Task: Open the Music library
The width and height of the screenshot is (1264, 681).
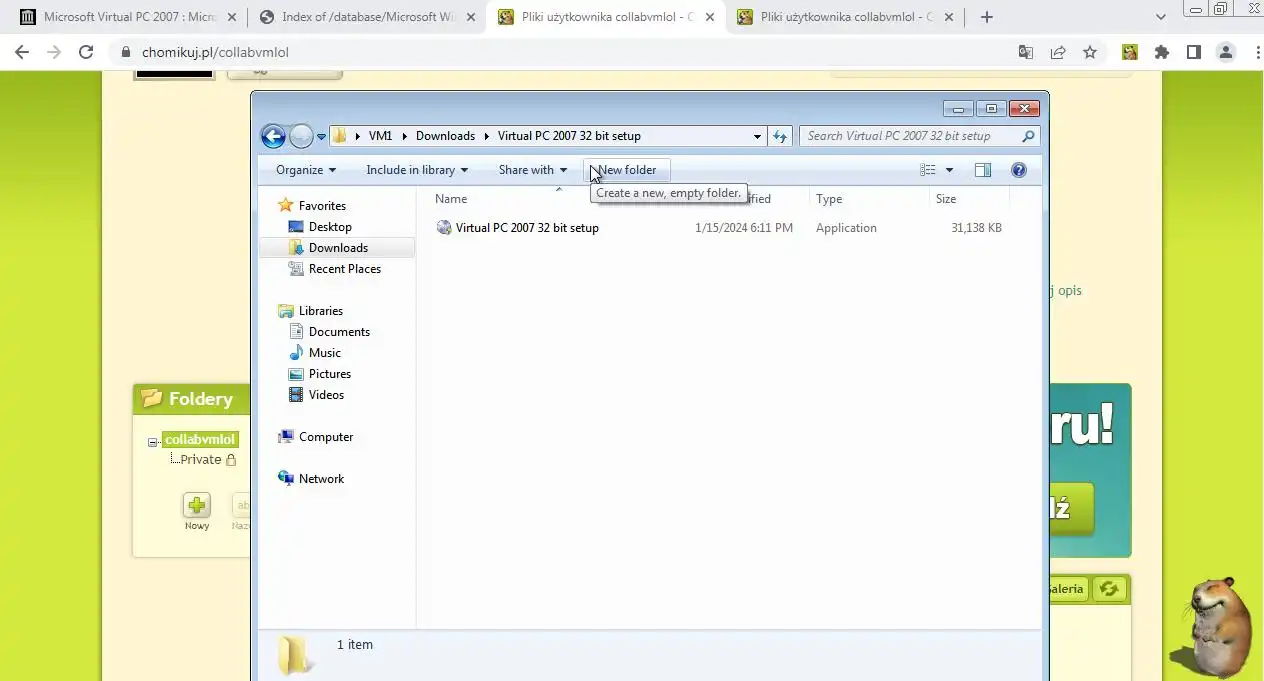Action: [x=325, y=353]
